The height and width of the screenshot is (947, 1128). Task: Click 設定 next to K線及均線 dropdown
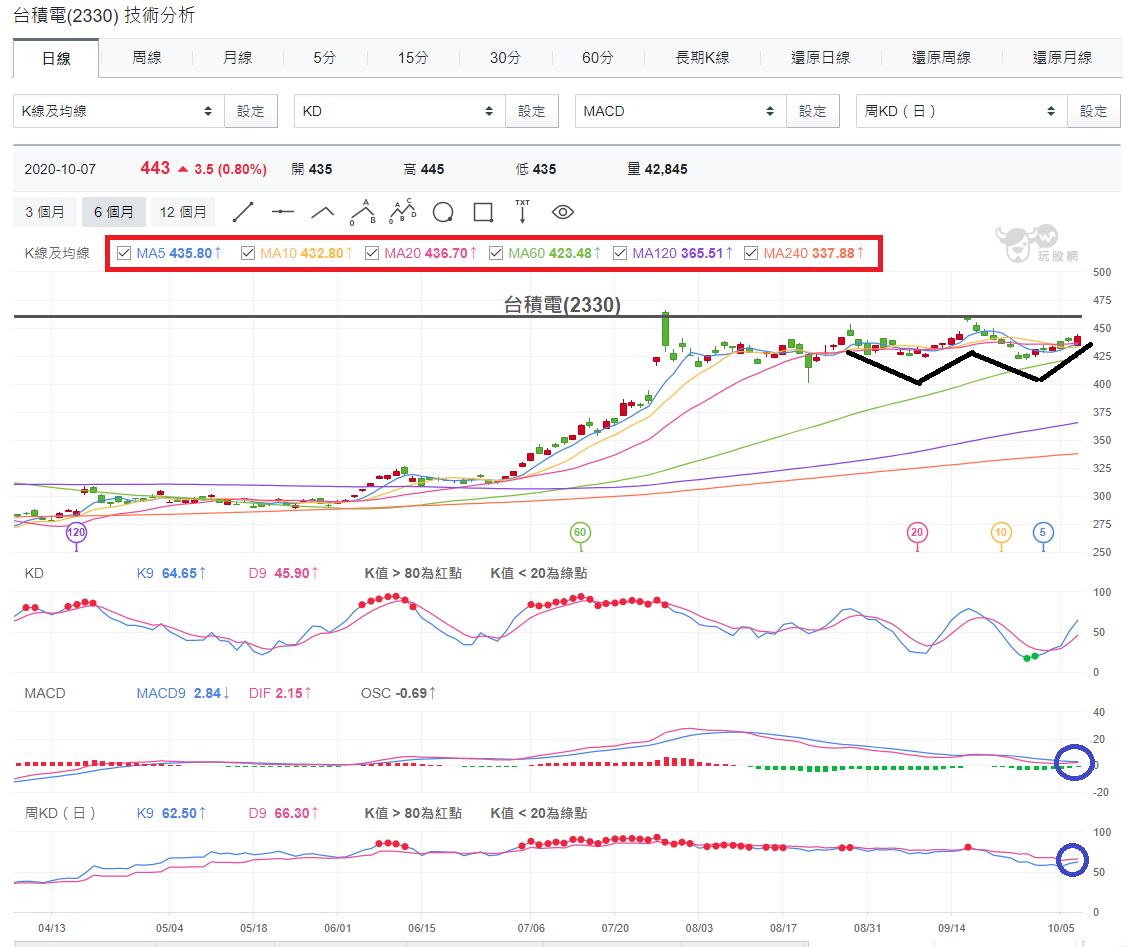click(251, 112)
